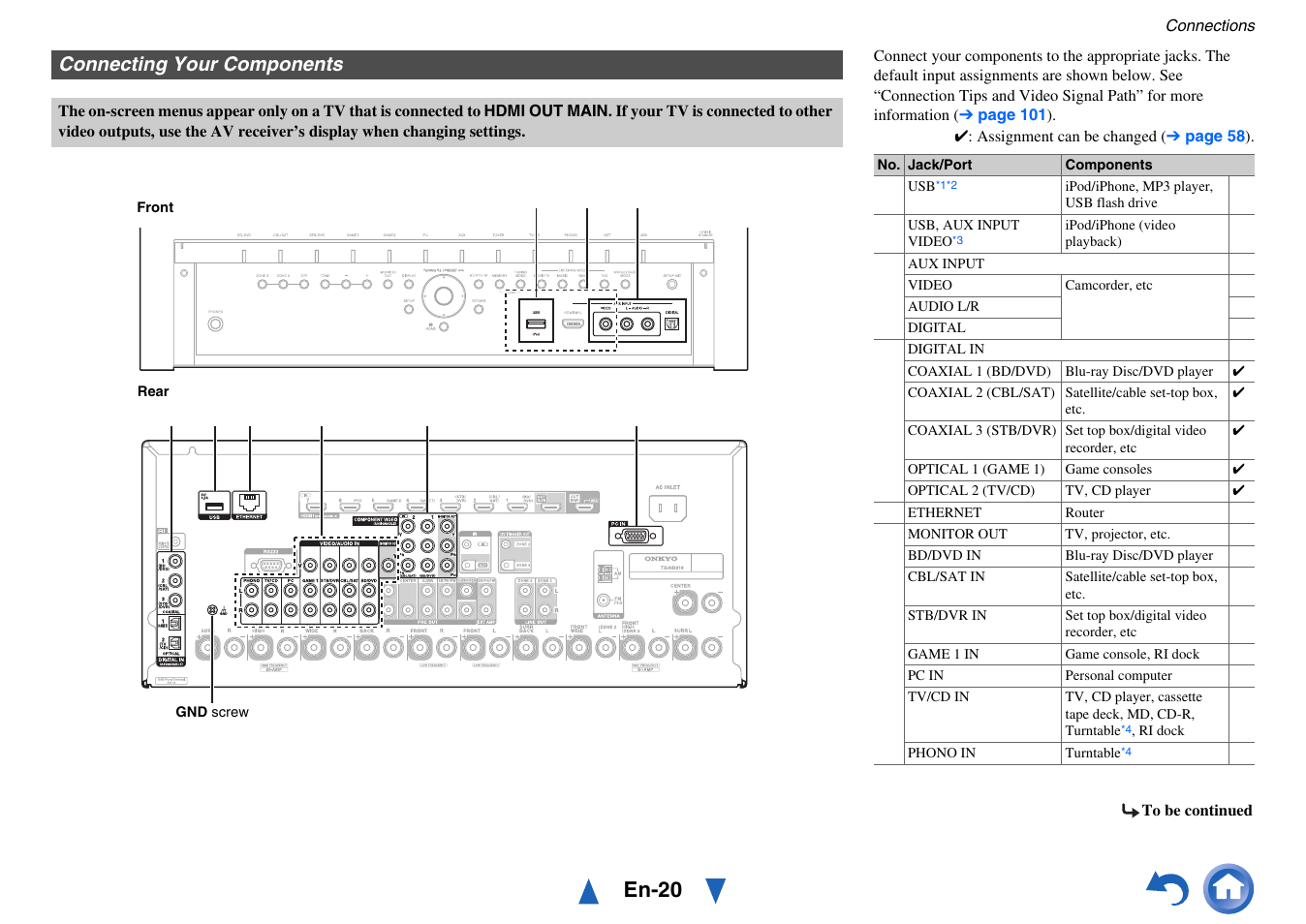Click the Connections section title
Viewport: 1306px width, 924px height.
1209,26
